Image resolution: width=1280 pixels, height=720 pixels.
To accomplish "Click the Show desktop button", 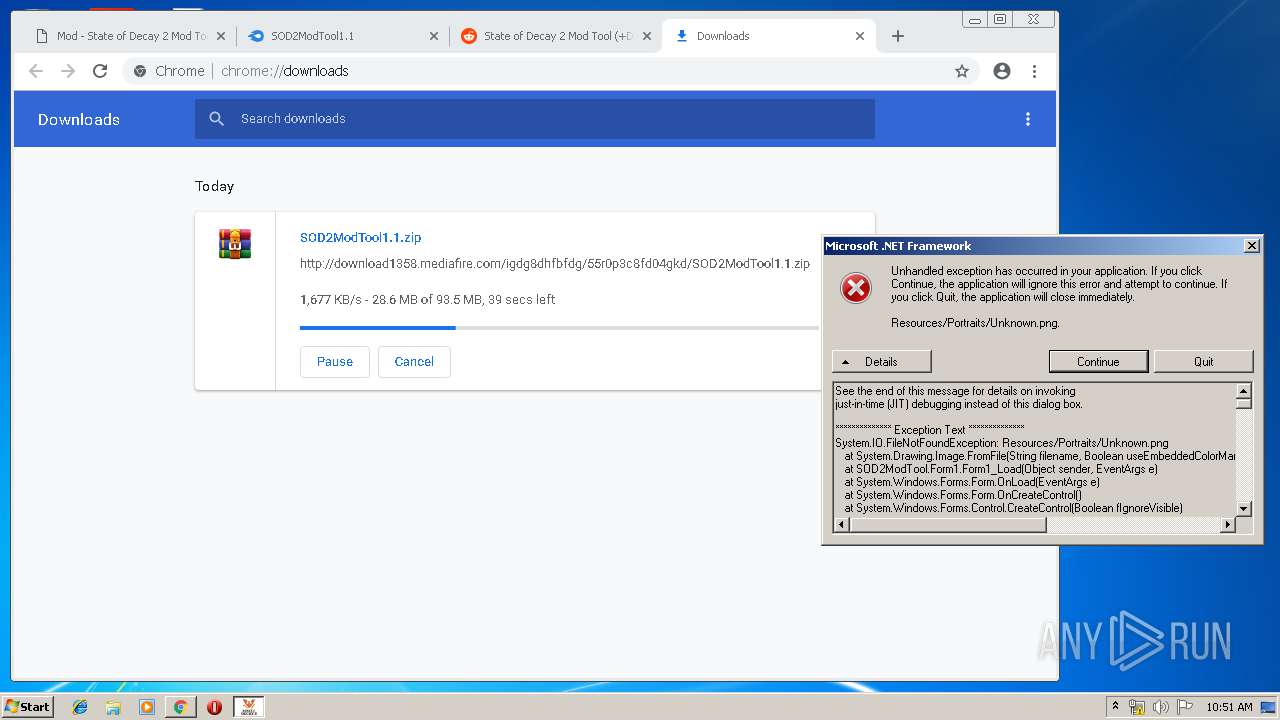I will (x=1269, y=707).
